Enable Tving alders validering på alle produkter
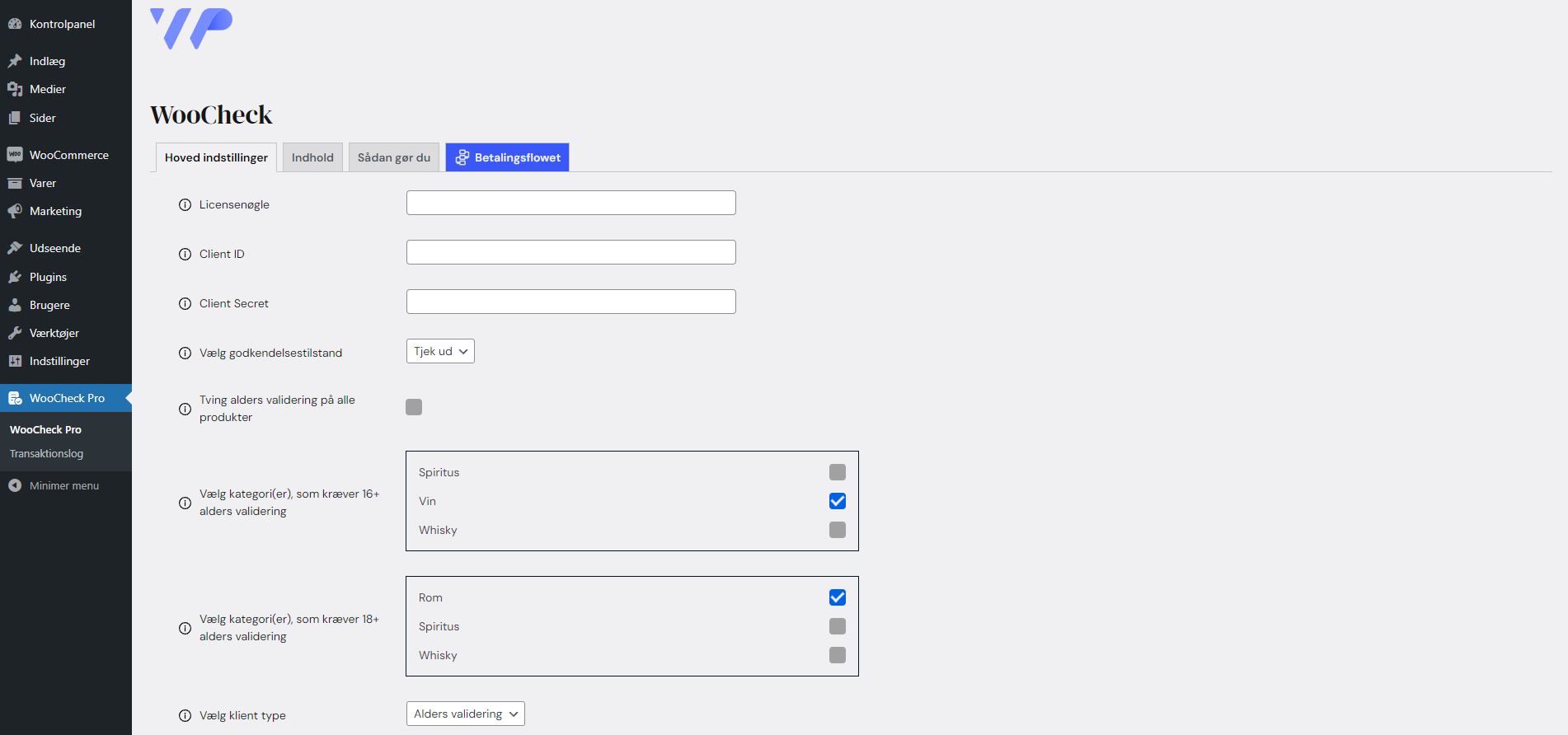1568x735 pixels. click(414, 407)
